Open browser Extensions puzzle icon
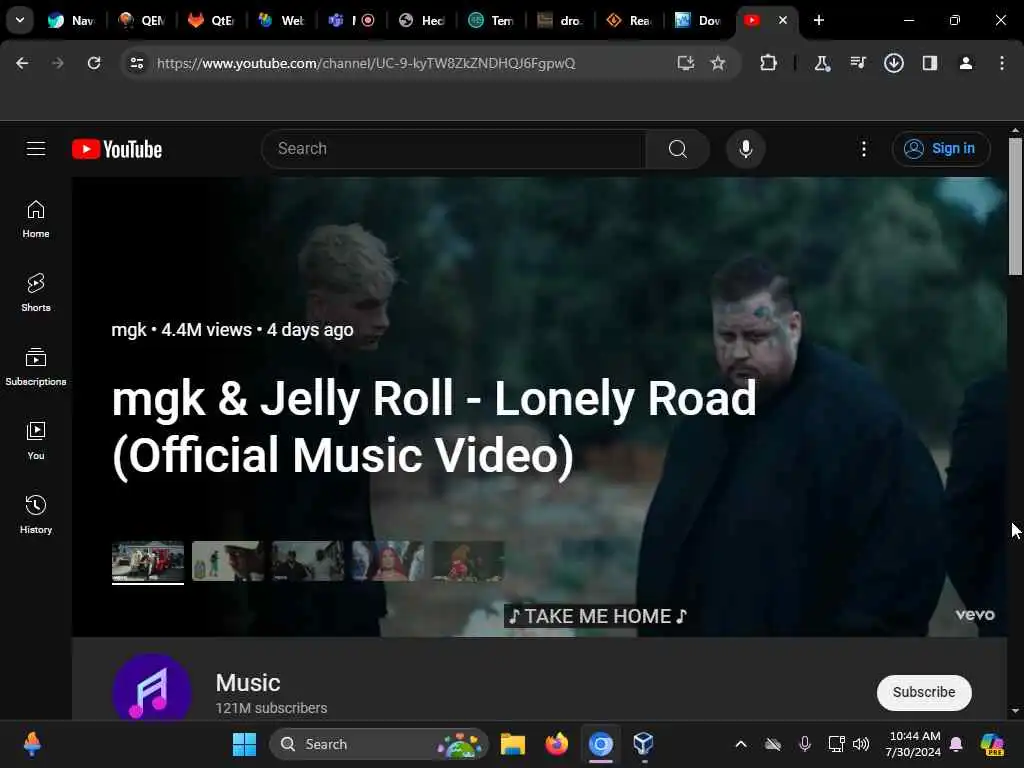1024x768 pixels. (769, 63)
